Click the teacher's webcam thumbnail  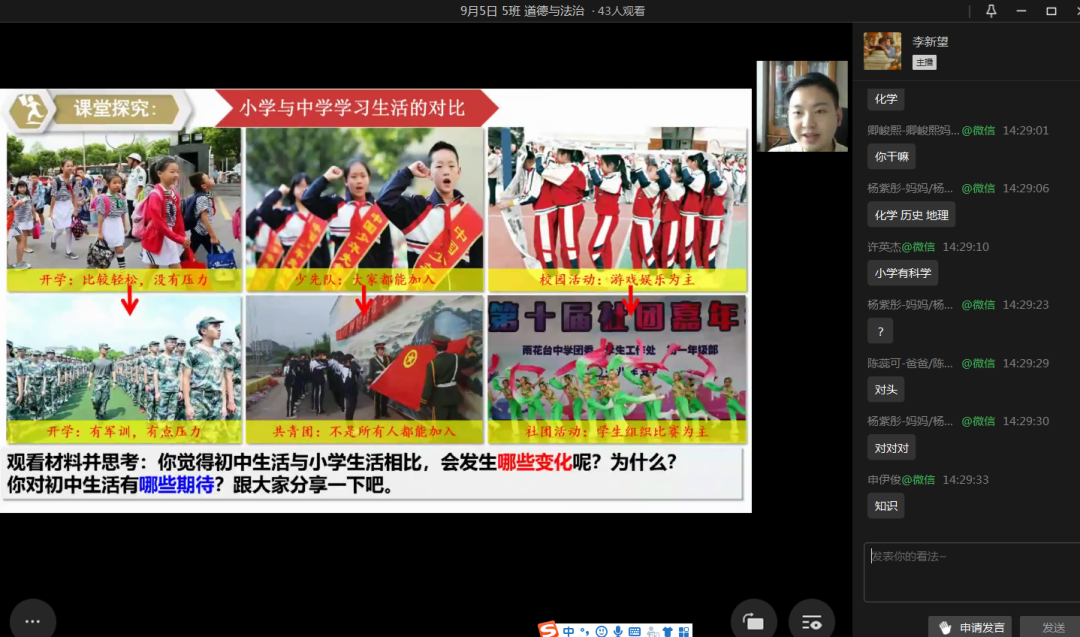click(x=801, y=107)
